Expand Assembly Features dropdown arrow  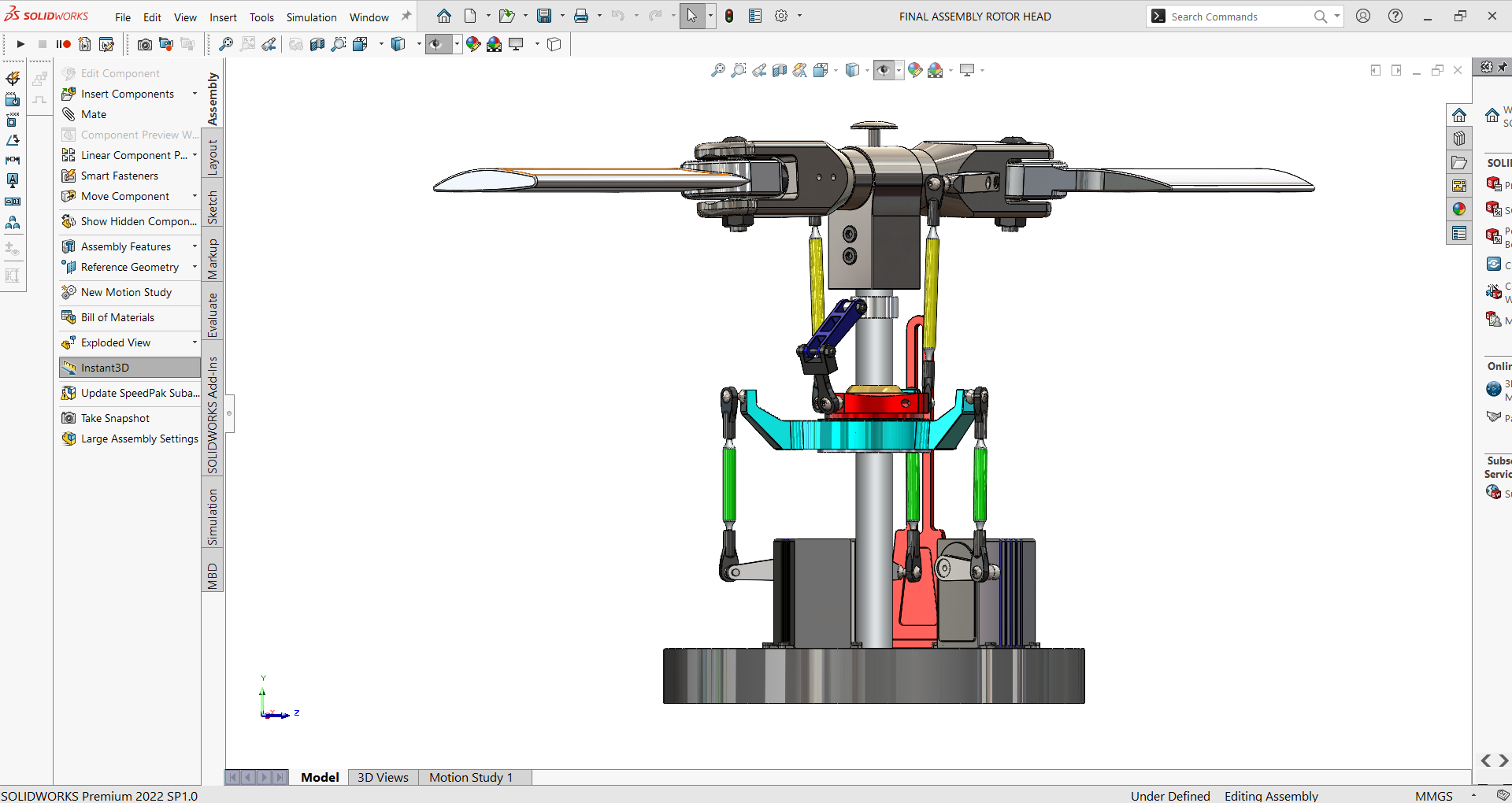[195, 246]
